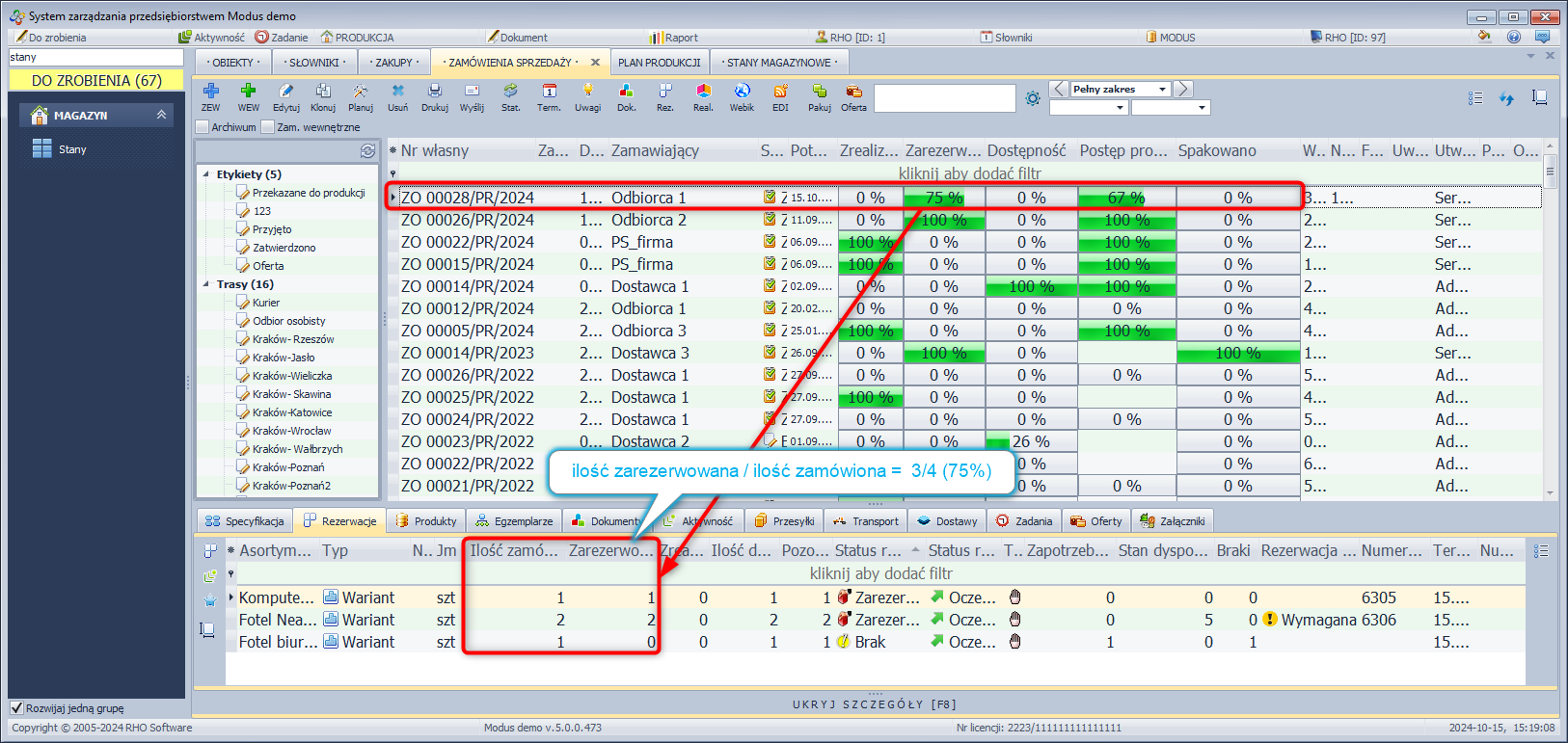This screenshot has width=1568, height=743.
Task: Collapse the Etykiety tree group
Action: click(206, 174)
